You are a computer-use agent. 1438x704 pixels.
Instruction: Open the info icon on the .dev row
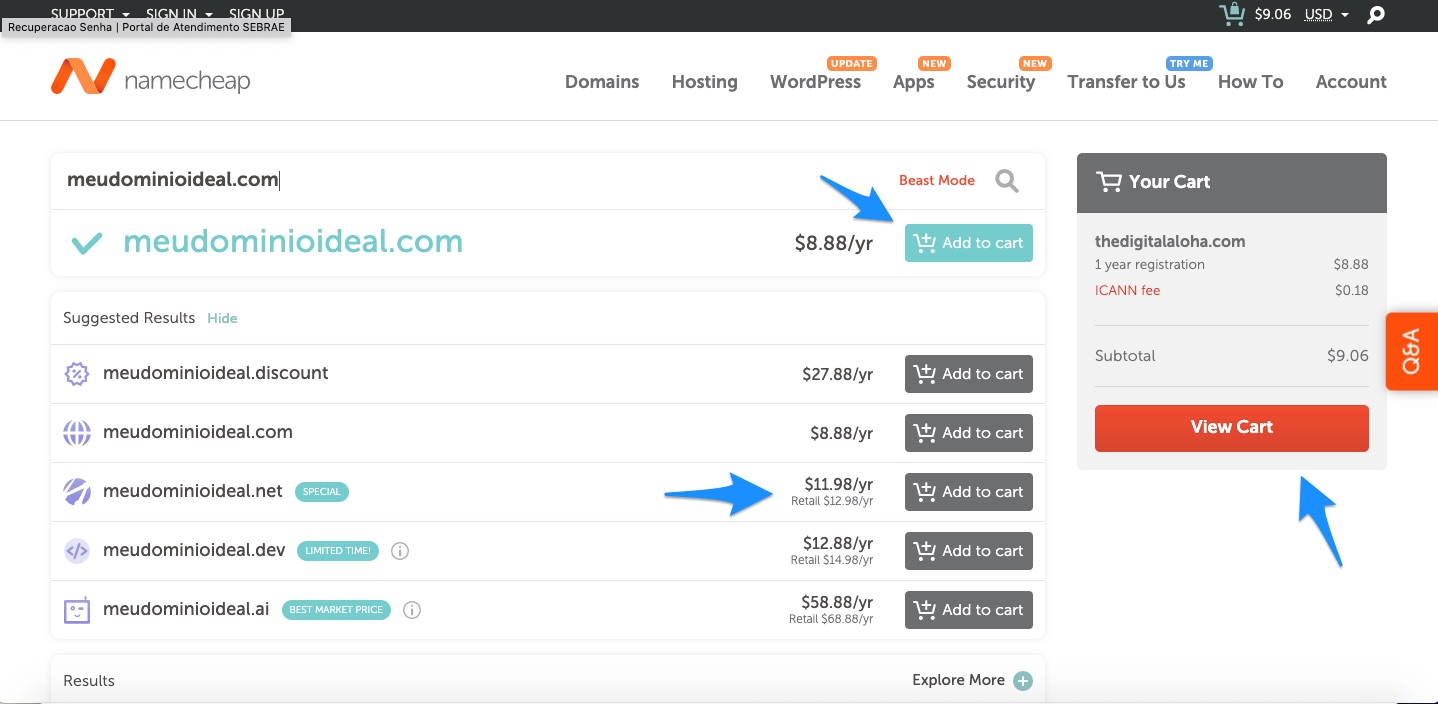[400, 551]
